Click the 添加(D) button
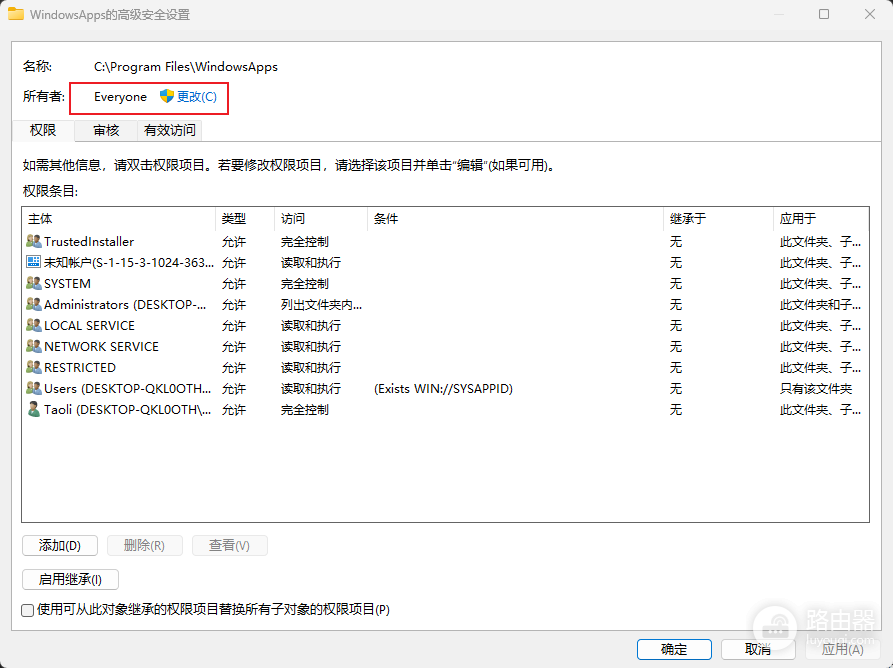Screen dimensions: 893x668 point(60,546)
